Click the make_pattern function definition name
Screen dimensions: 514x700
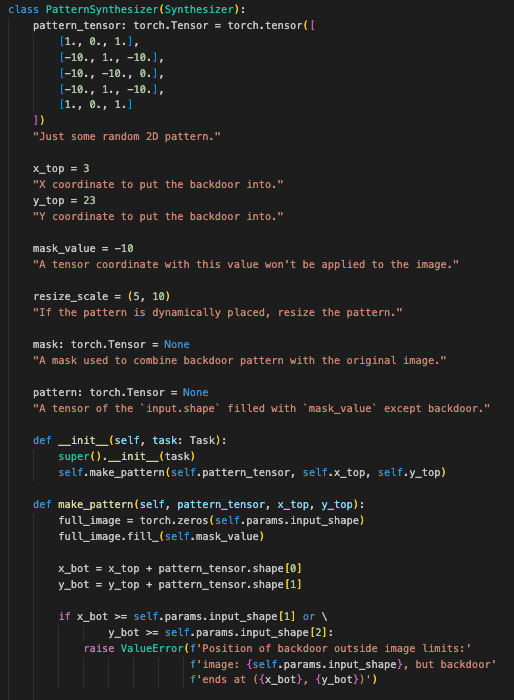(96, 504)
